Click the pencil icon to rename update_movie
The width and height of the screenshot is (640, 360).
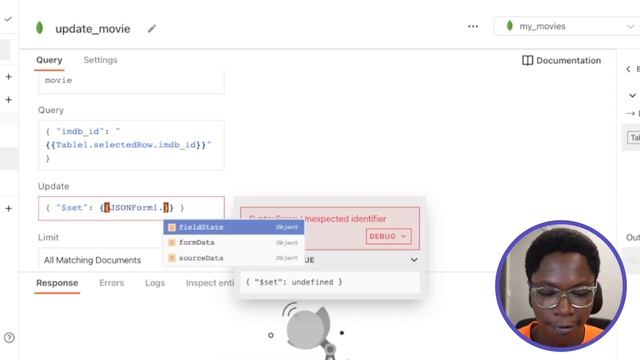[x=152, y=29]
